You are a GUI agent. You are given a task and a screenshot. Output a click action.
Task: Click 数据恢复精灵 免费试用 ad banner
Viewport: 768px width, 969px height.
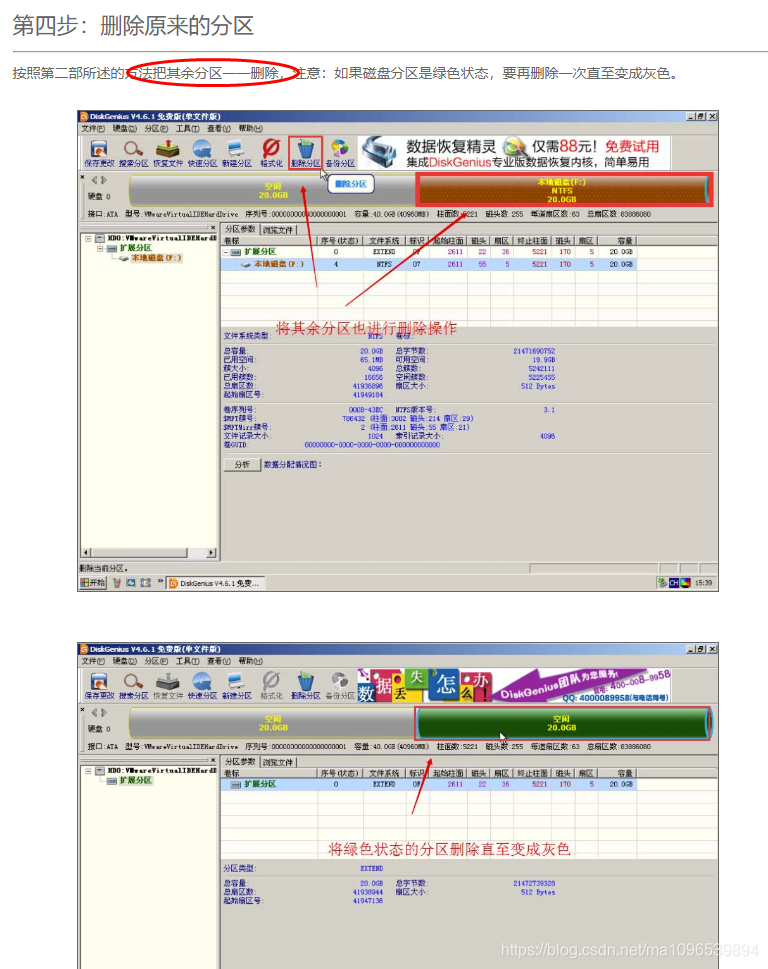coord(514,153)
